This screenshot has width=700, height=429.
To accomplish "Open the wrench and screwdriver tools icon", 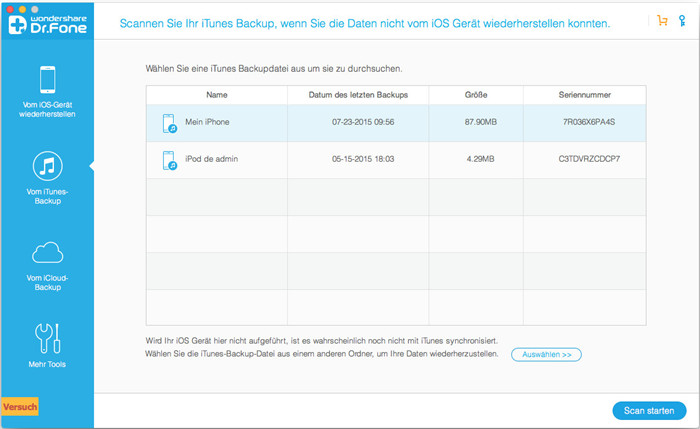I will coord(47,338).
